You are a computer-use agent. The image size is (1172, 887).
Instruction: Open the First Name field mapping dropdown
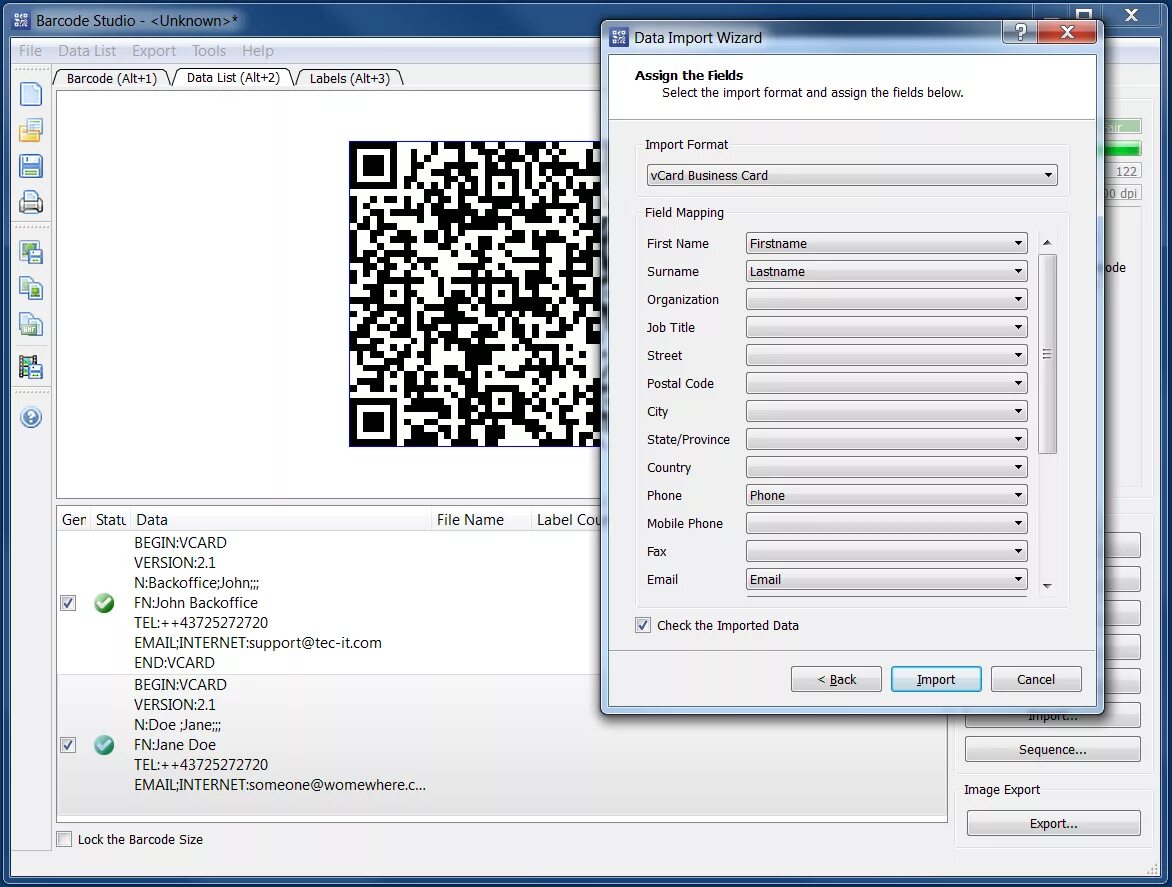coord(886,244)
